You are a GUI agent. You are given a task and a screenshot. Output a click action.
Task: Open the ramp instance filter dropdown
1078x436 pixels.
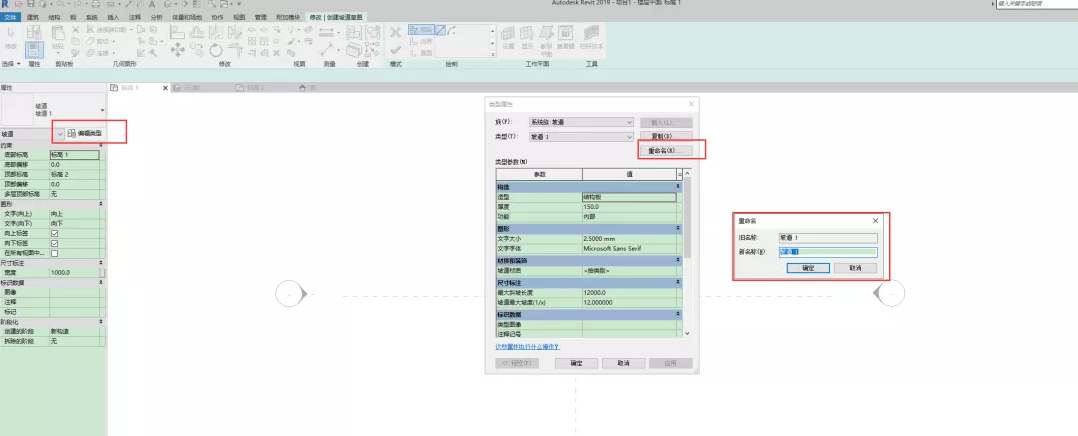60,133
